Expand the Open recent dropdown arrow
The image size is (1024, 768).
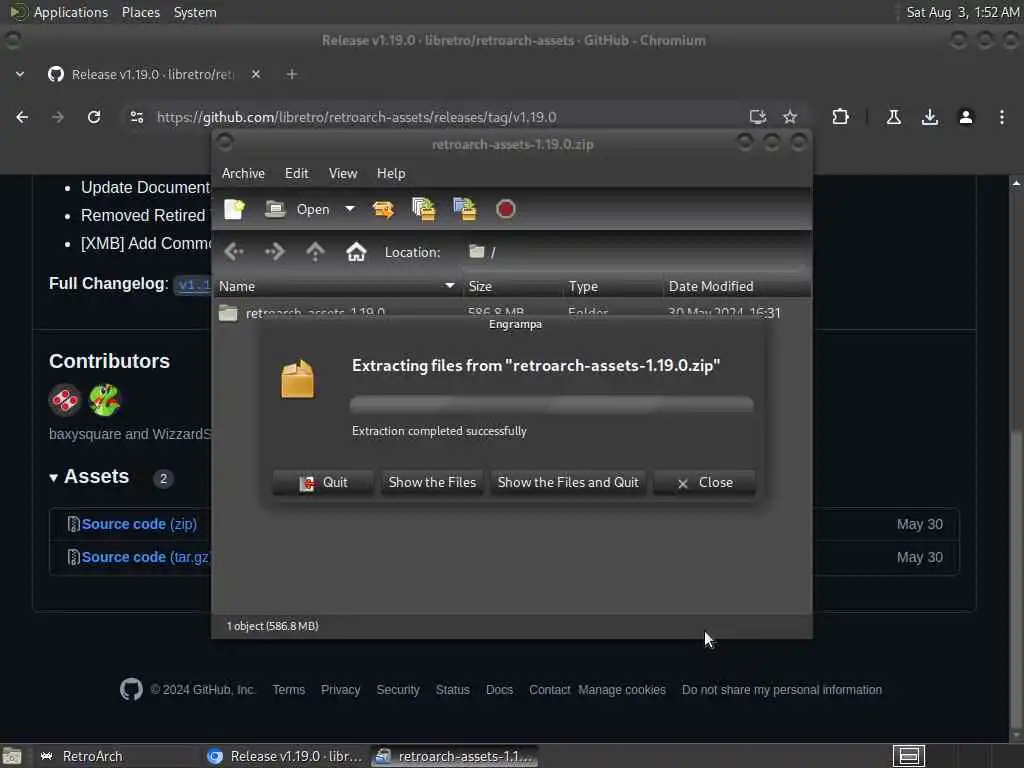[x=350, y=209]
